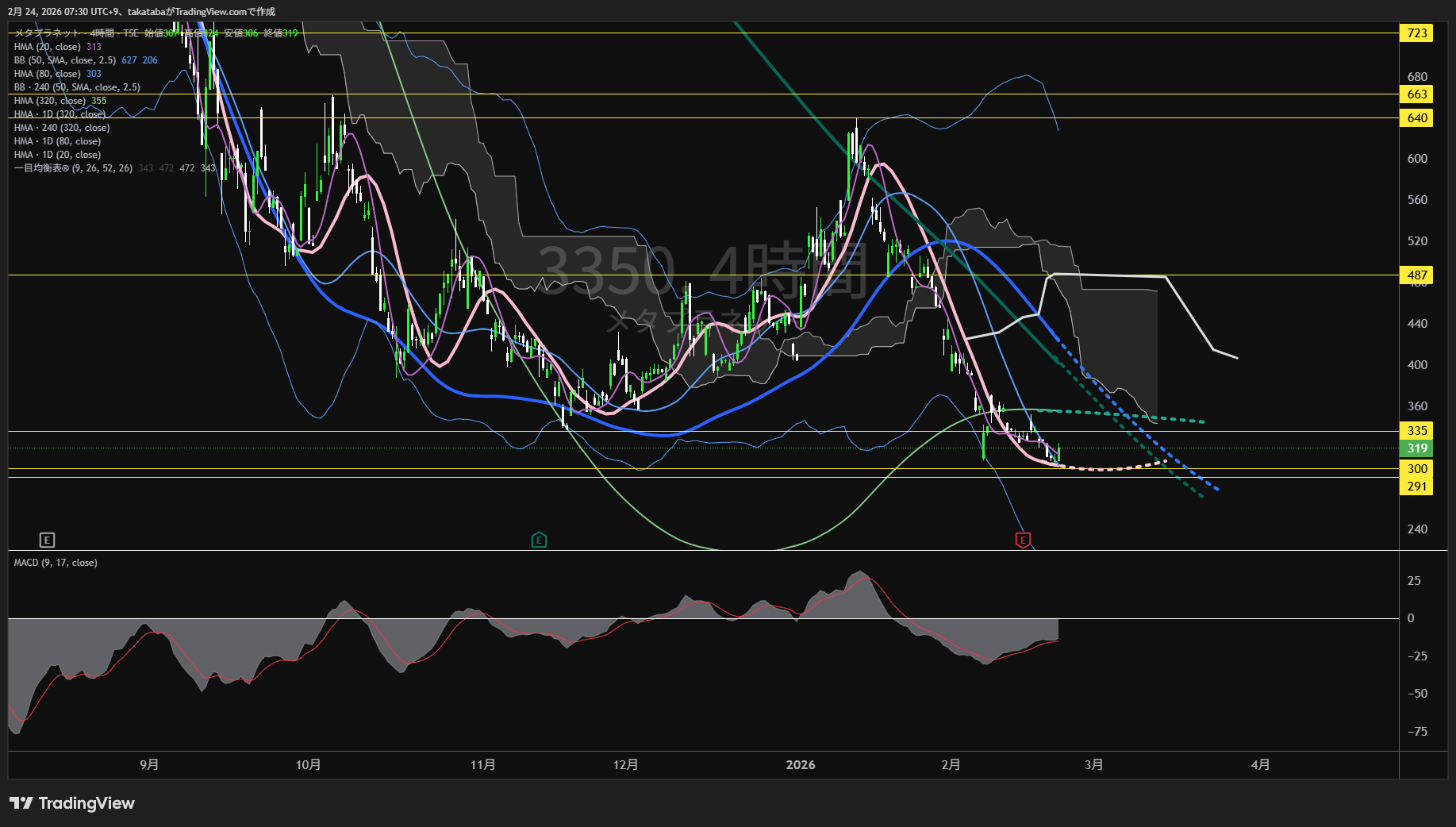This screenshot has width=1456, height=827.
Task: Expand the HMA (320, close) legend entry
Action: tap(49, 101)
